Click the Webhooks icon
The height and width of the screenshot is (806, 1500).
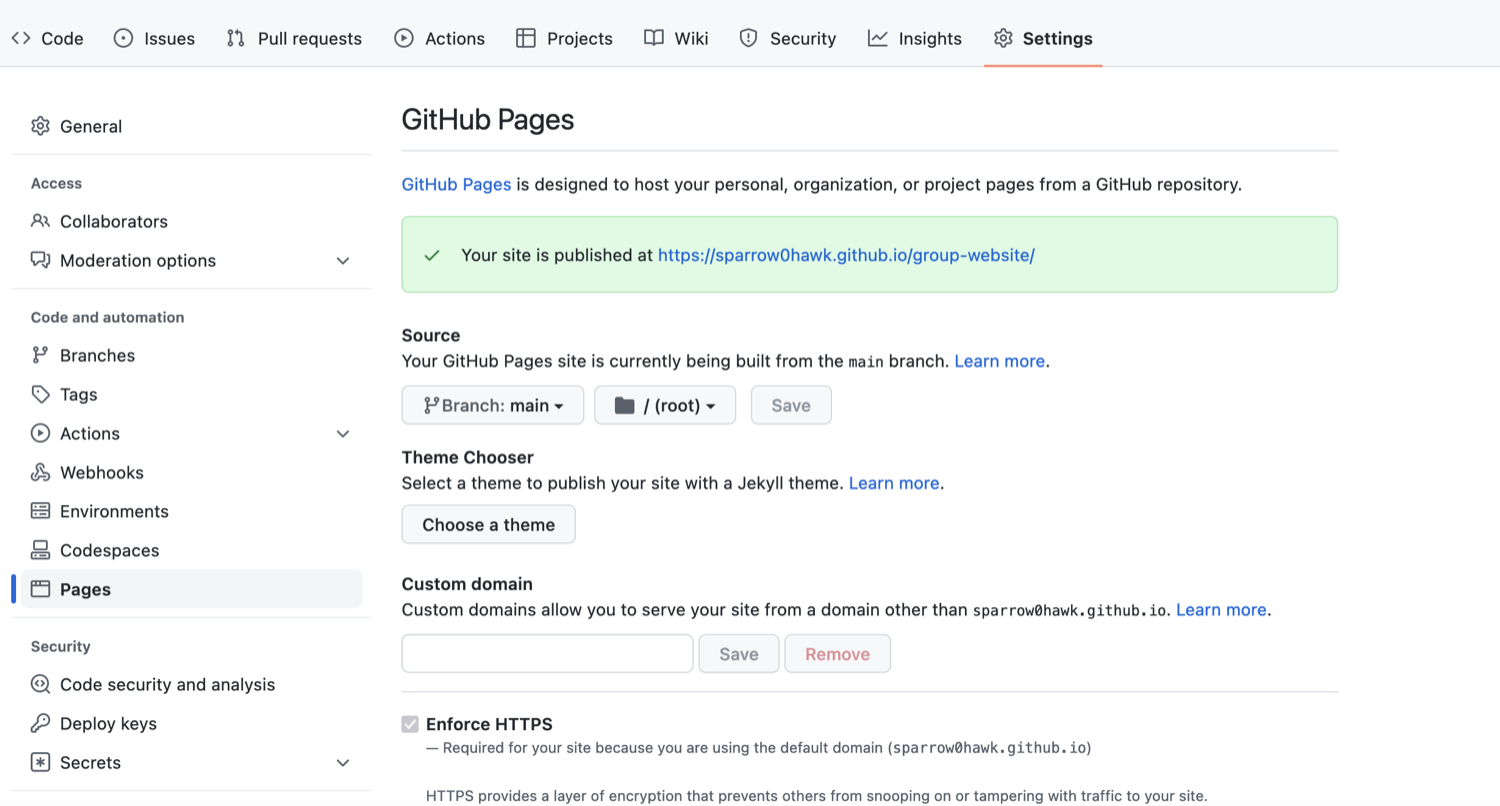coord(40,472)
